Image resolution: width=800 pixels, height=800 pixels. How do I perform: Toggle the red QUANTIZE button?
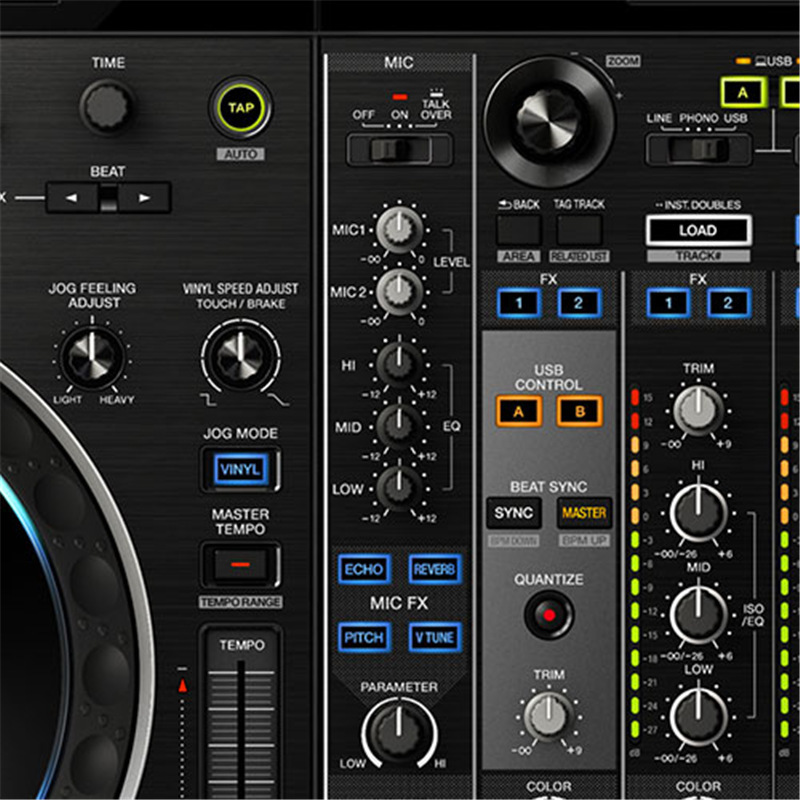tap(549, 615)
